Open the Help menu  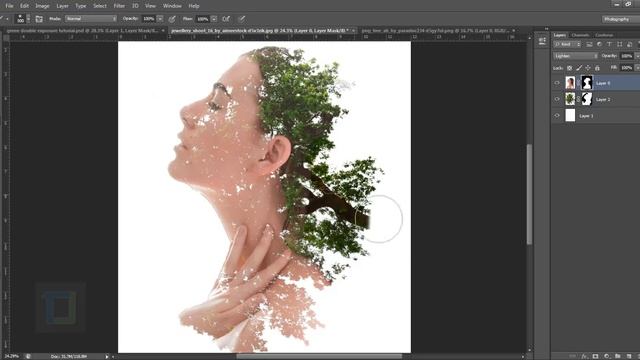[x=194, y=6]
